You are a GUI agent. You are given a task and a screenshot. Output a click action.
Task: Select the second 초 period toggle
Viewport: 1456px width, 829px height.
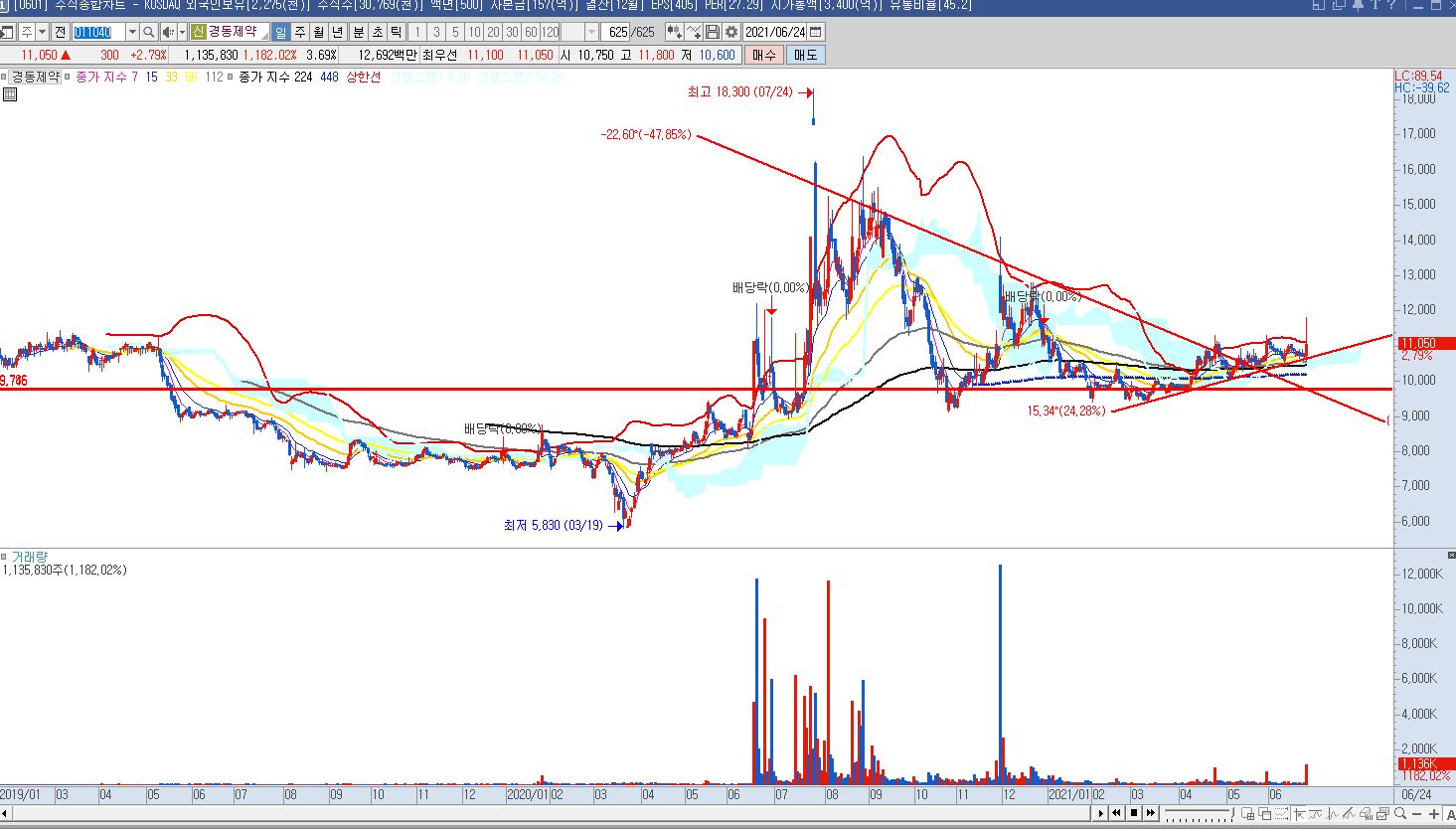pyautogui.click(x=377, y=32)
